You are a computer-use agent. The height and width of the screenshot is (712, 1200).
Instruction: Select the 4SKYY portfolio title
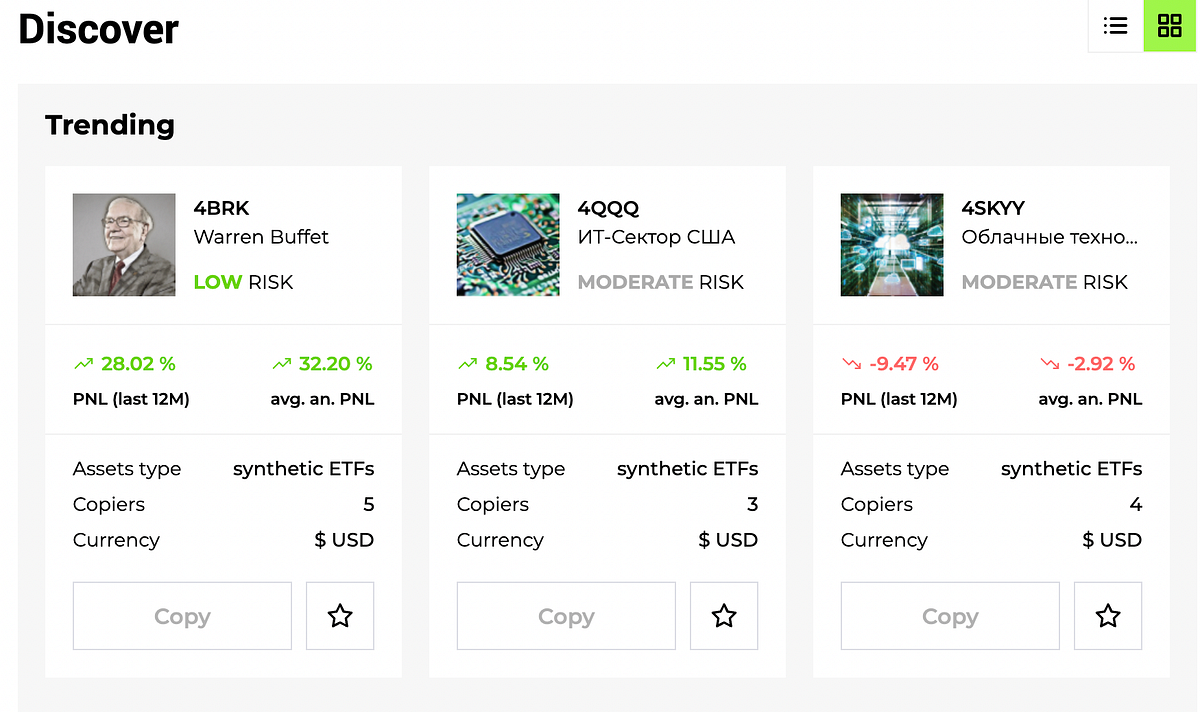click(992, 208)
